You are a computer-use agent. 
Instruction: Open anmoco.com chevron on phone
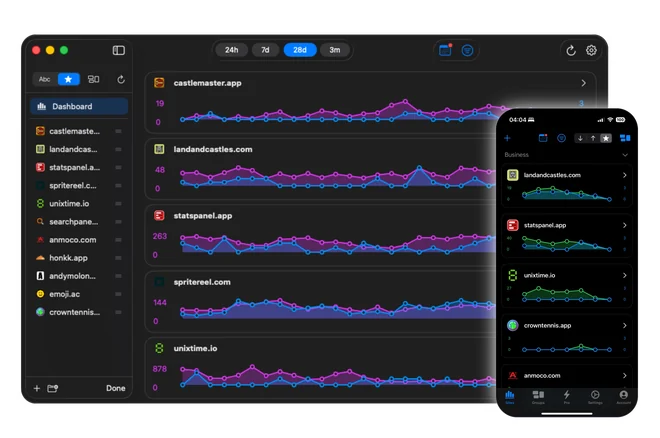point(625,375)
